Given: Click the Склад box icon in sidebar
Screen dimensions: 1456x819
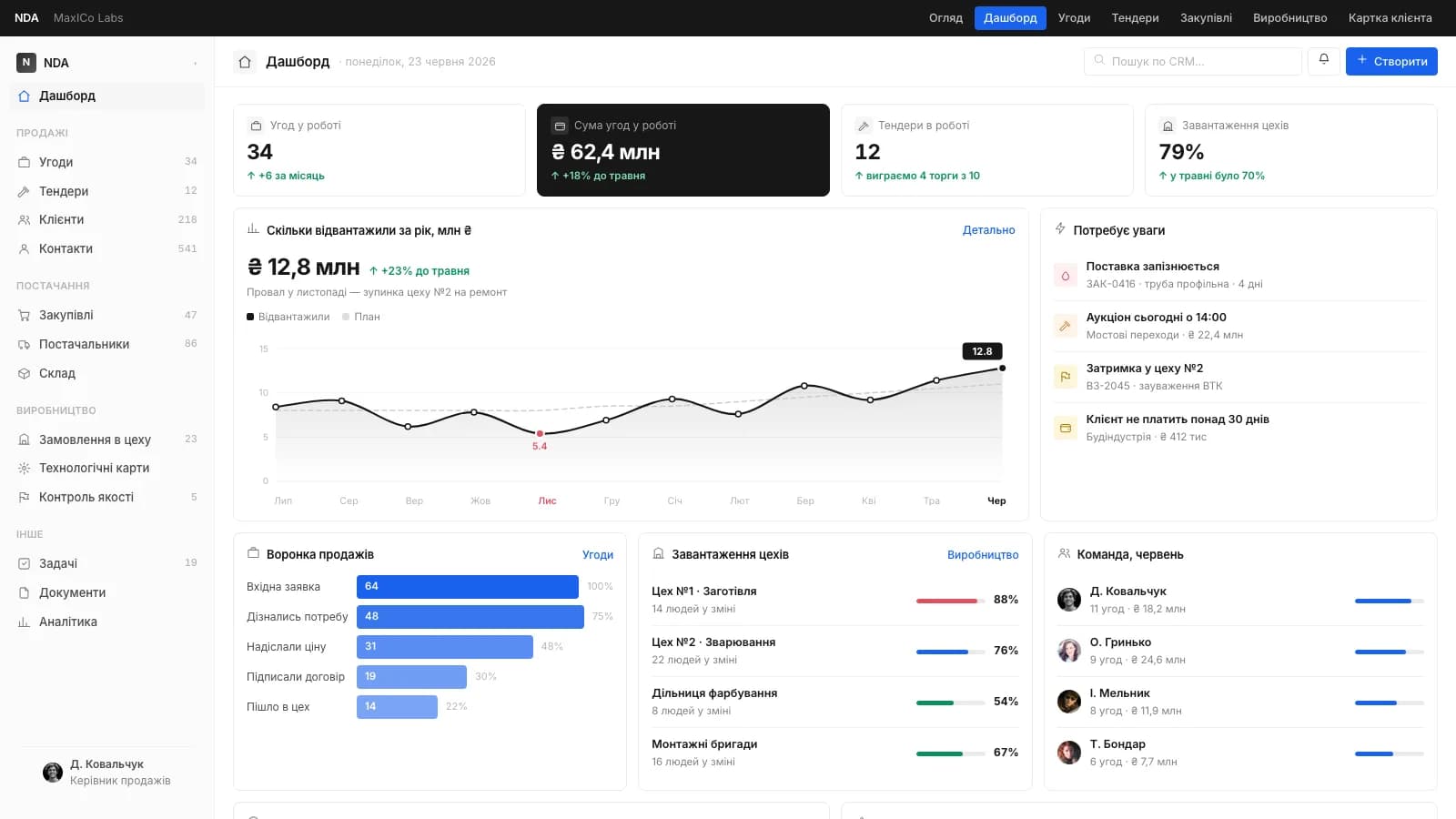Looking at the screenshot, I should click(25, 373).
